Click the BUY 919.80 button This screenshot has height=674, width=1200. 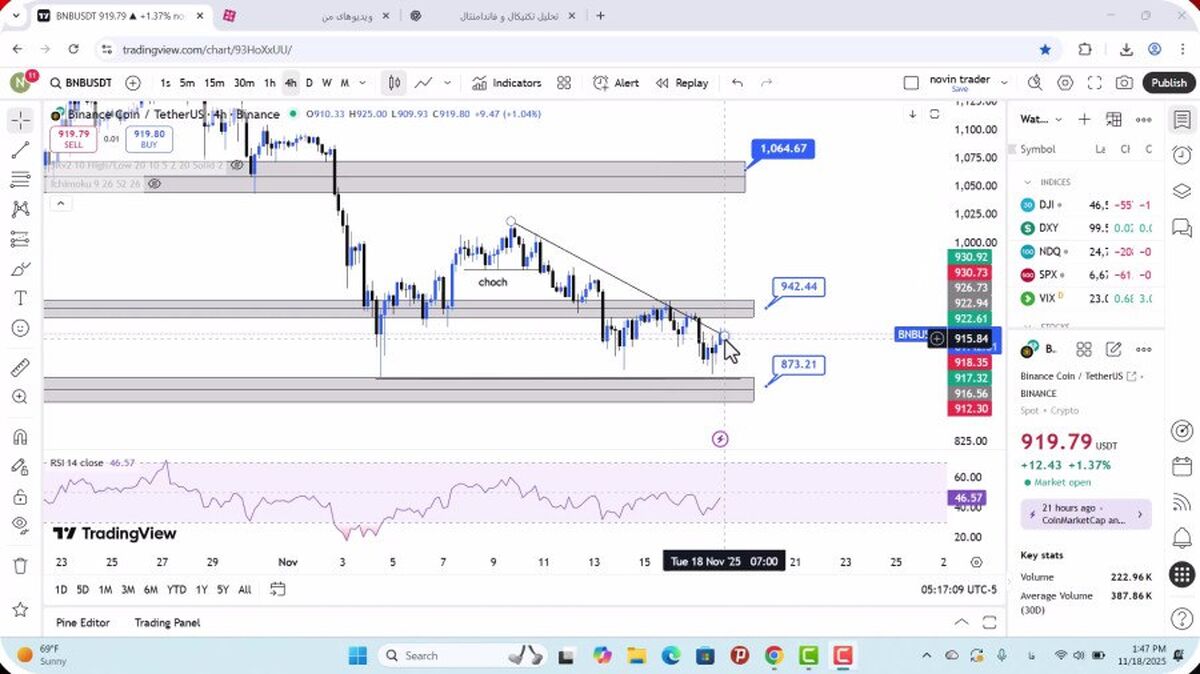click(x=149, y=139)
